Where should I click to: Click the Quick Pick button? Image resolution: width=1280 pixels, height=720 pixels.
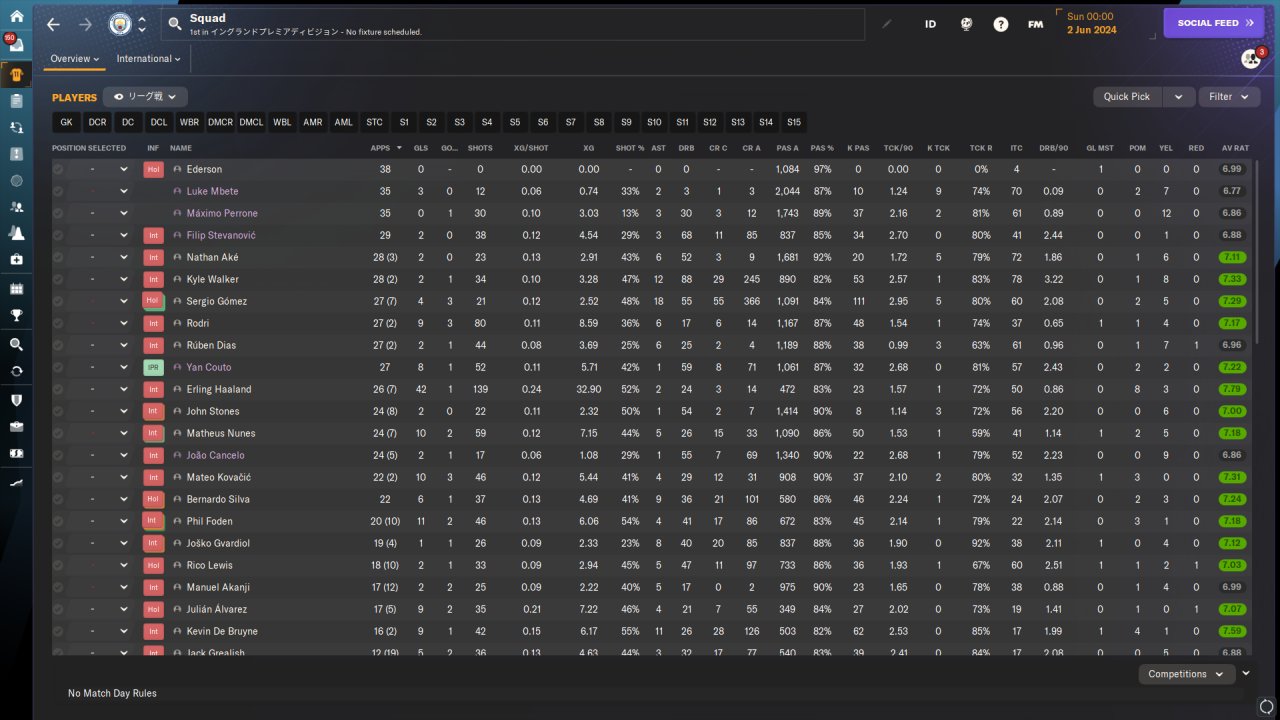[x=1128, y=97]
